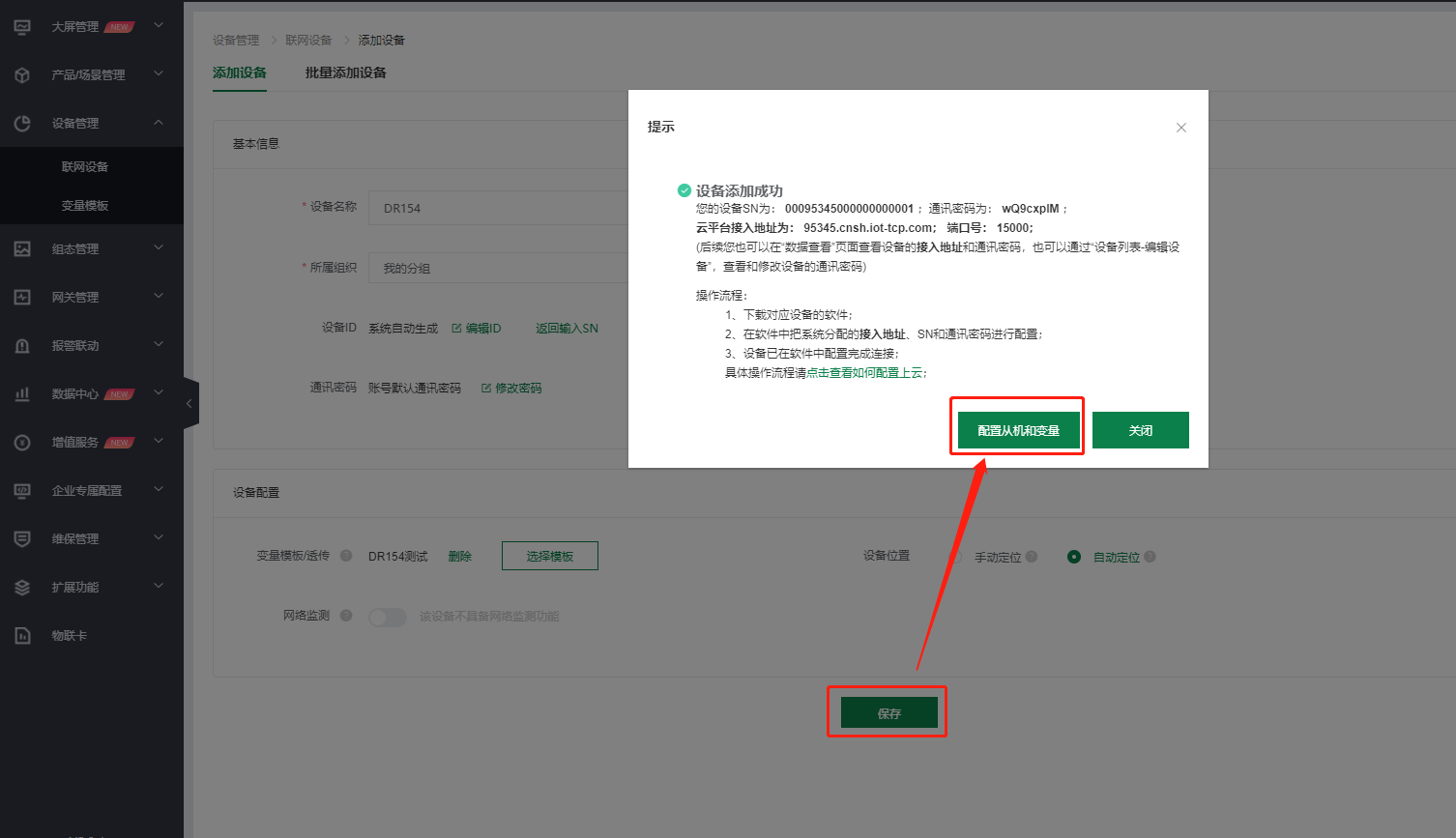Open the 点击查看如何配置上云 link

[x=864, y=373]
